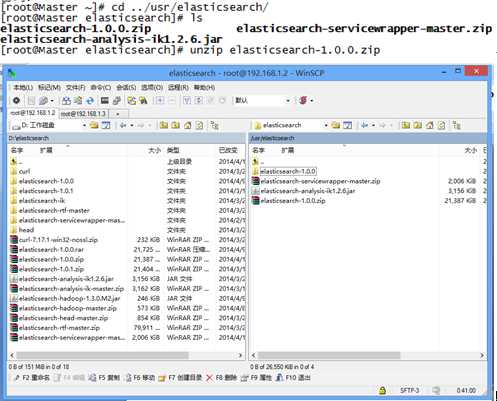Click the remote panel filter icon
This screenshot has width=497, height=401.
tap(347, 125)
